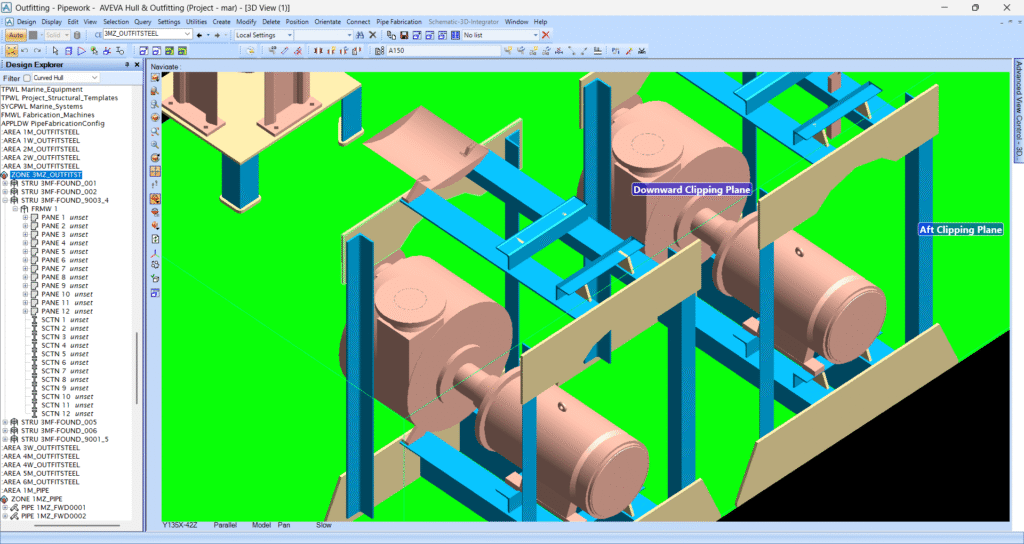Click the A150 input field
The image size is (1024, 544).
coord(444,51)
